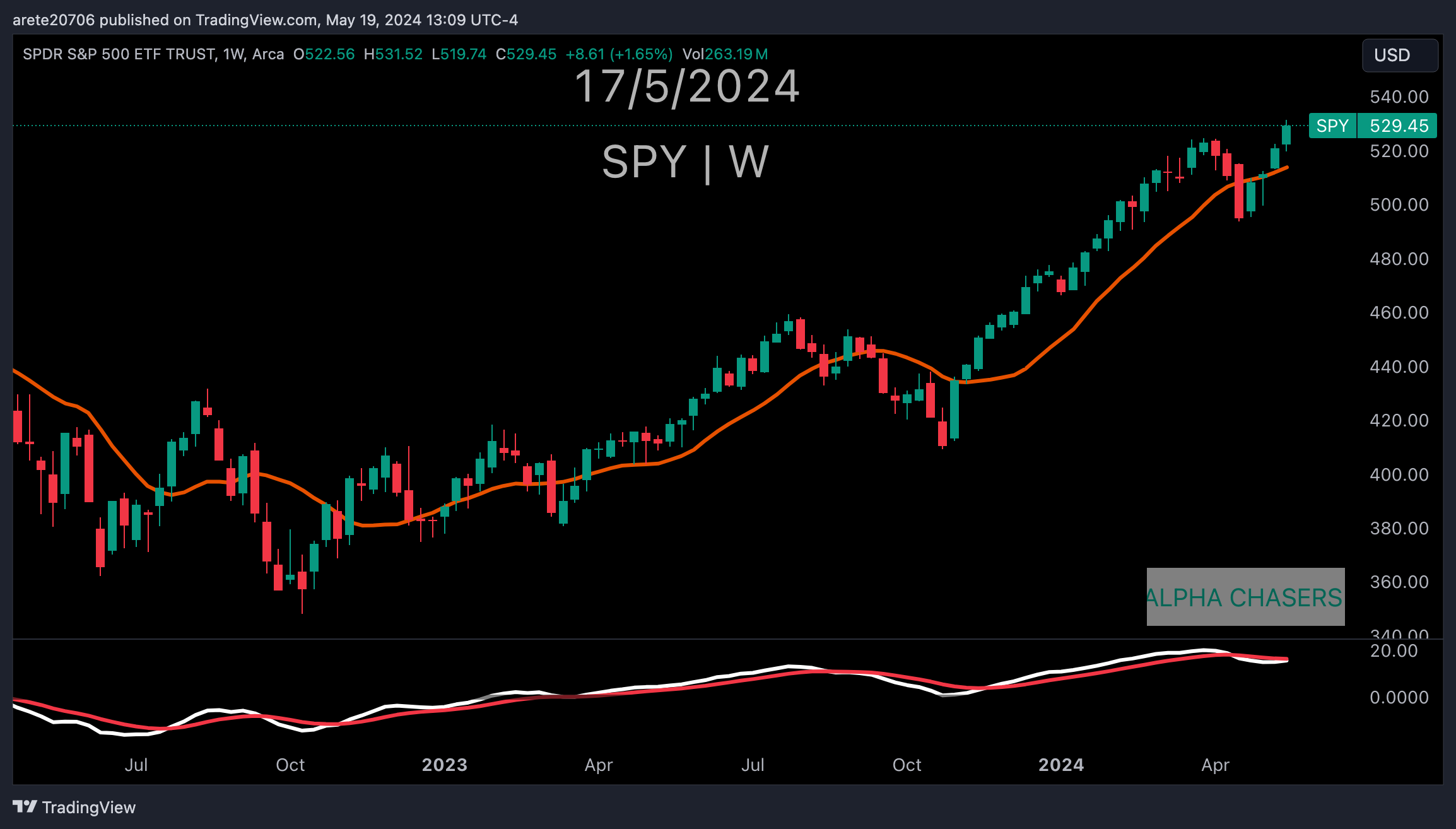Click the O522.56 open value
1456x829 pixels.
(324, 54)
